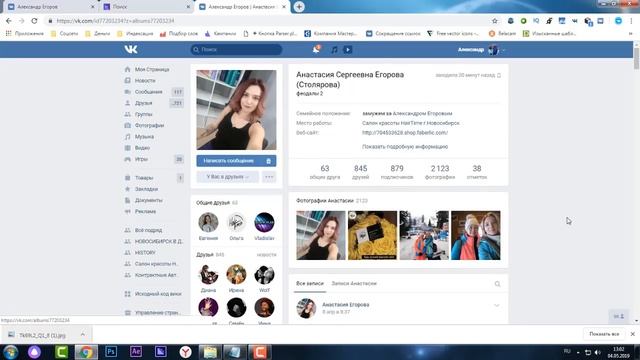This screenshot has width=640, height=360.
Task: Open friend Диана's avatar
Action: (x=208, y=274)
